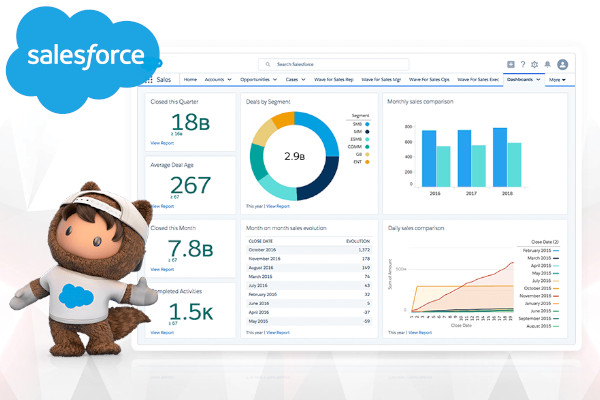Viewport: 600px width, 400px height.
Task: Click the EVOLUTION column header
Action: pyautogui.click(x=358, y=241)
